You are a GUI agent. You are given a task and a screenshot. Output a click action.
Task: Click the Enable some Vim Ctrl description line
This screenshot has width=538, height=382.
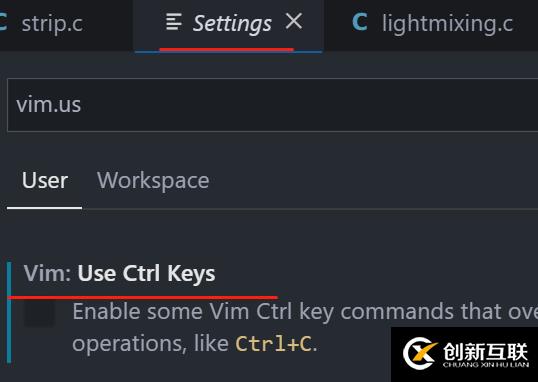(x=305, y=312)
